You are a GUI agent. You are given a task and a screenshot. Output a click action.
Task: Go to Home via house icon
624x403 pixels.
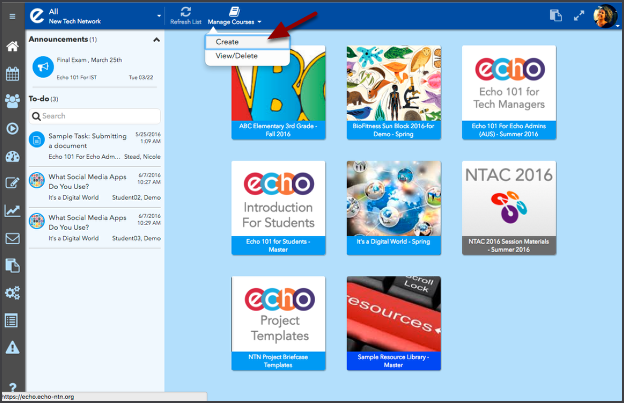pyautogui.click(x=12, y=47)
